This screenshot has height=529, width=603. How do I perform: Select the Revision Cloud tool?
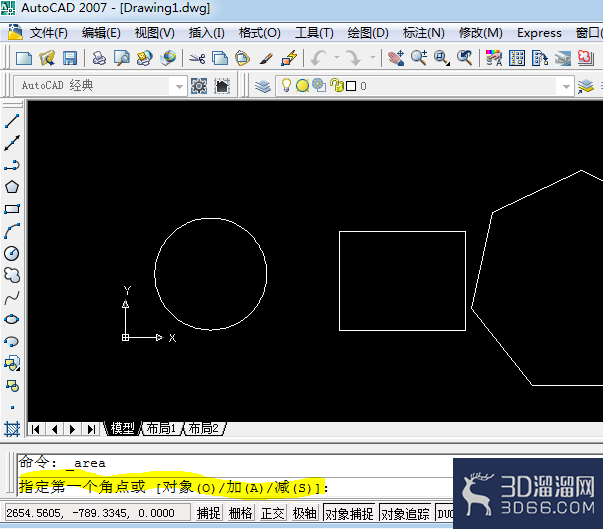coord(12,275)
